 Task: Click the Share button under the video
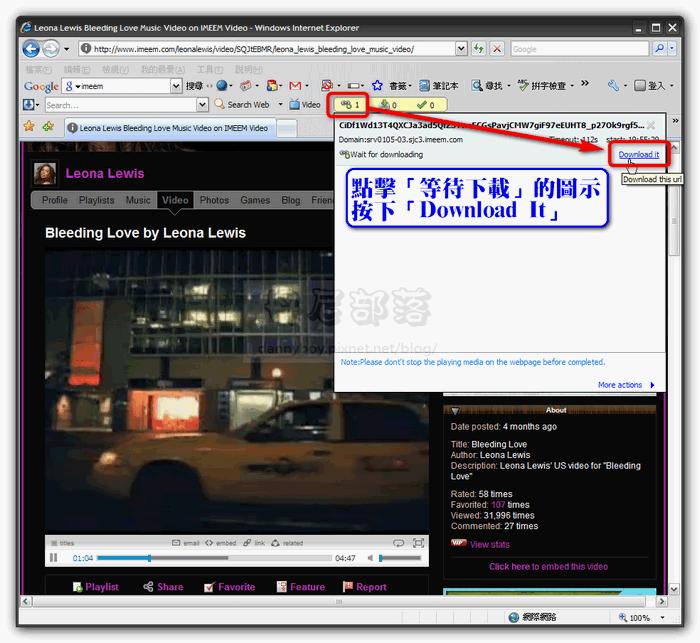click(163, 587)
